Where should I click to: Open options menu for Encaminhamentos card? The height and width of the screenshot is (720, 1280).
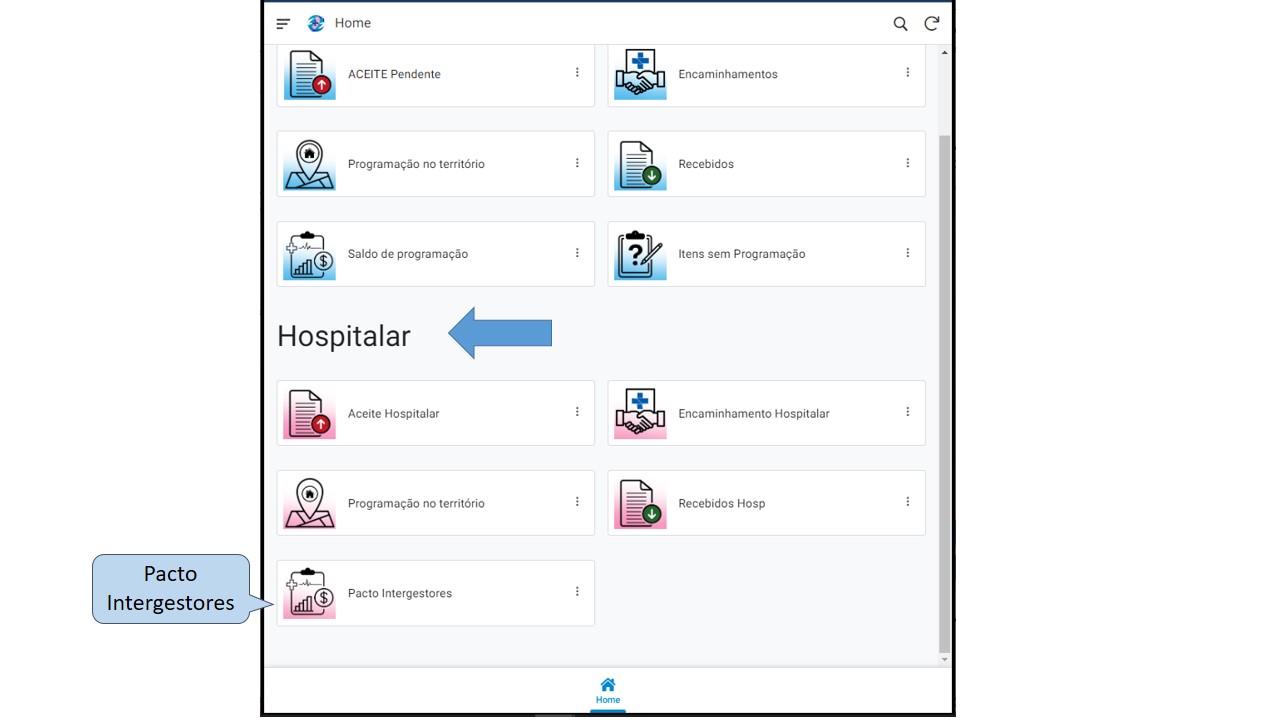908,73
